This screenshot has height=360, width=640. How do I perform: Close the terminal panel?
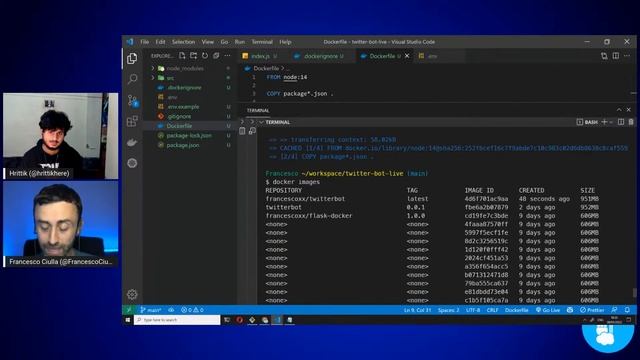629,110
